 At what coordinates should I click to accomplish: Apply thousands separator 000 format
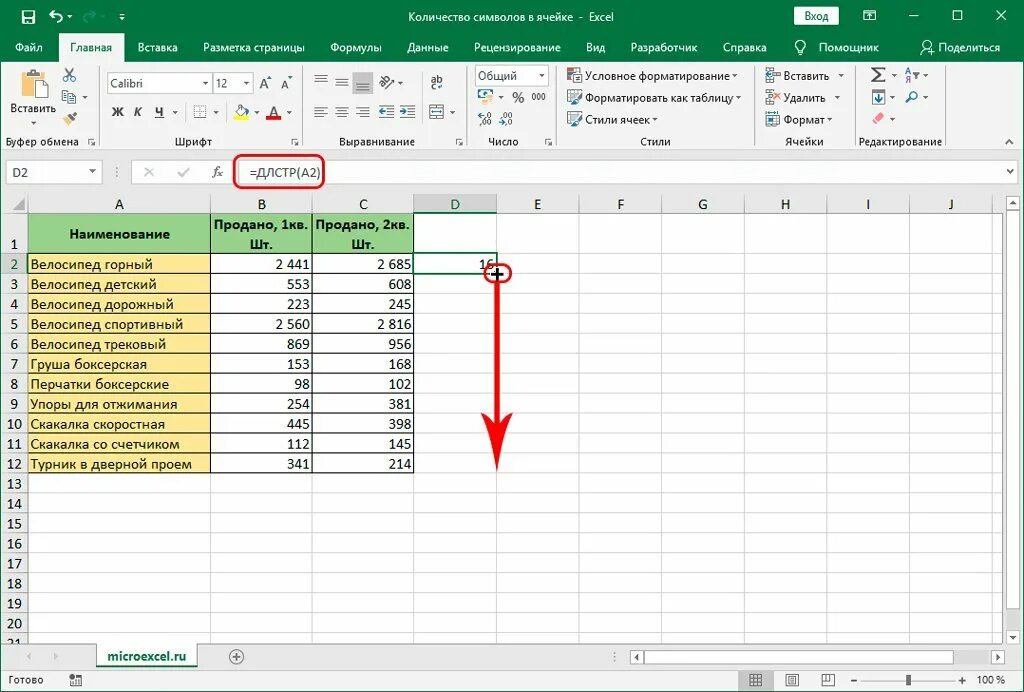tap(539, 97)
